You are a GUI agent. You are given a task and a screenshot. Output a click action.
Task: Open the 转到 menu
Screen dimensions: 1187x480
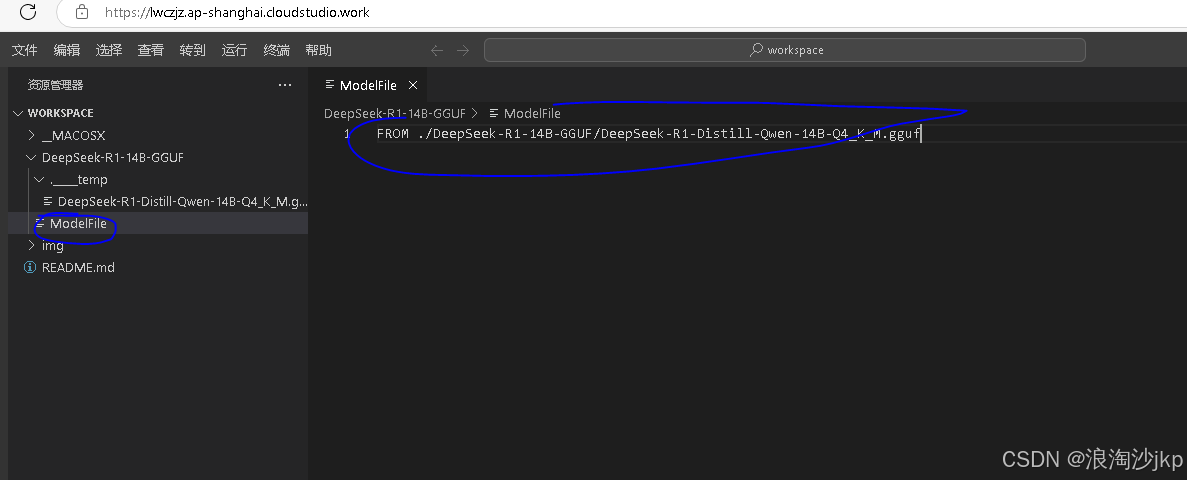(192, 50)
